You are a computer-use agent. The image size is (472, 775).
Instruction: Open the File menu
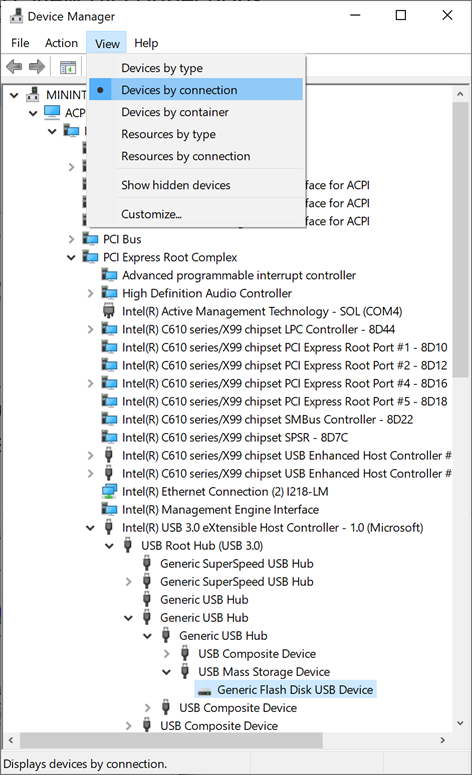(x=20, y=43)
